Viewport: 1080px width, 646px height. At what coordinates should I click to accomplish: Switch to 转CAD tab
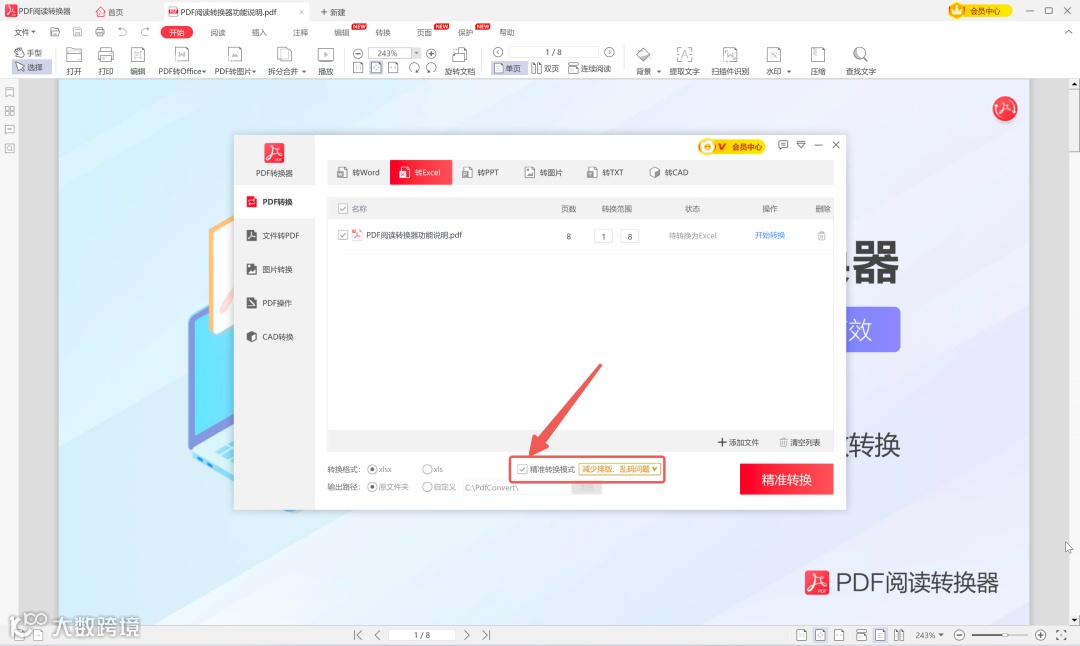[668, 172]
